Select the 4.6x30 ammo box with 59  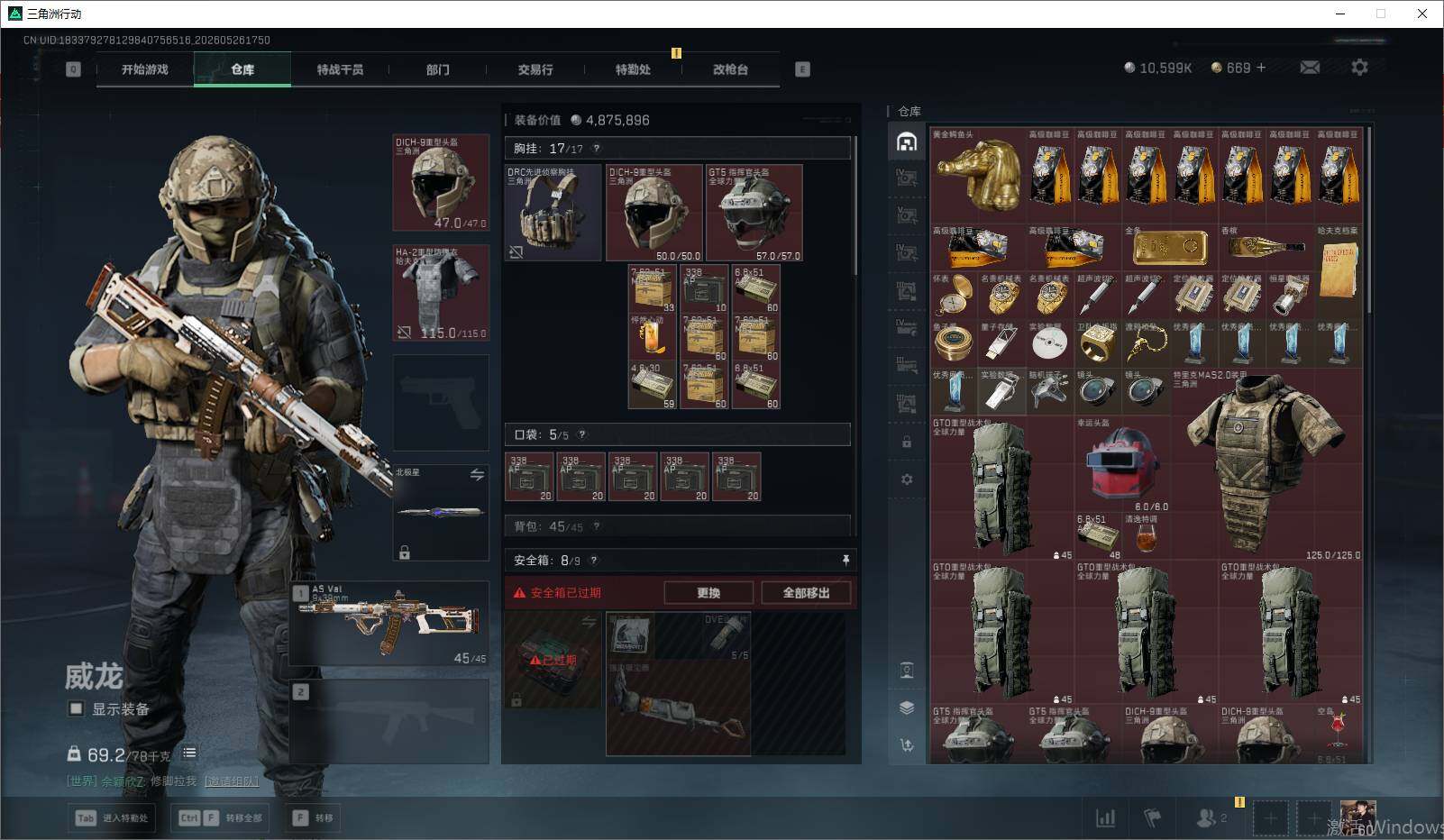click(x=653, y=386)
